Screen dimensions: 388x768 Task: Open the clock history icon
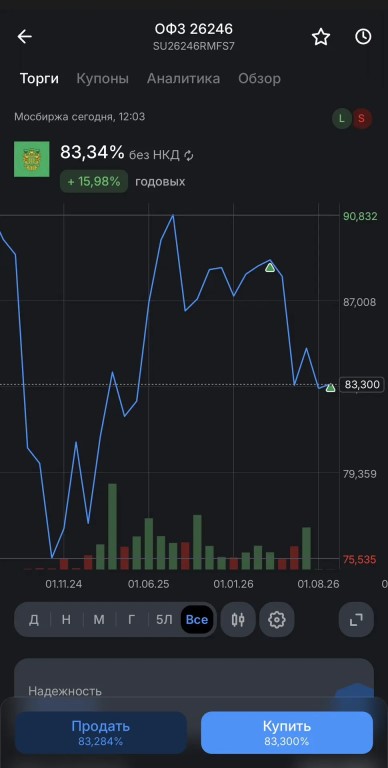click(363, 37)
